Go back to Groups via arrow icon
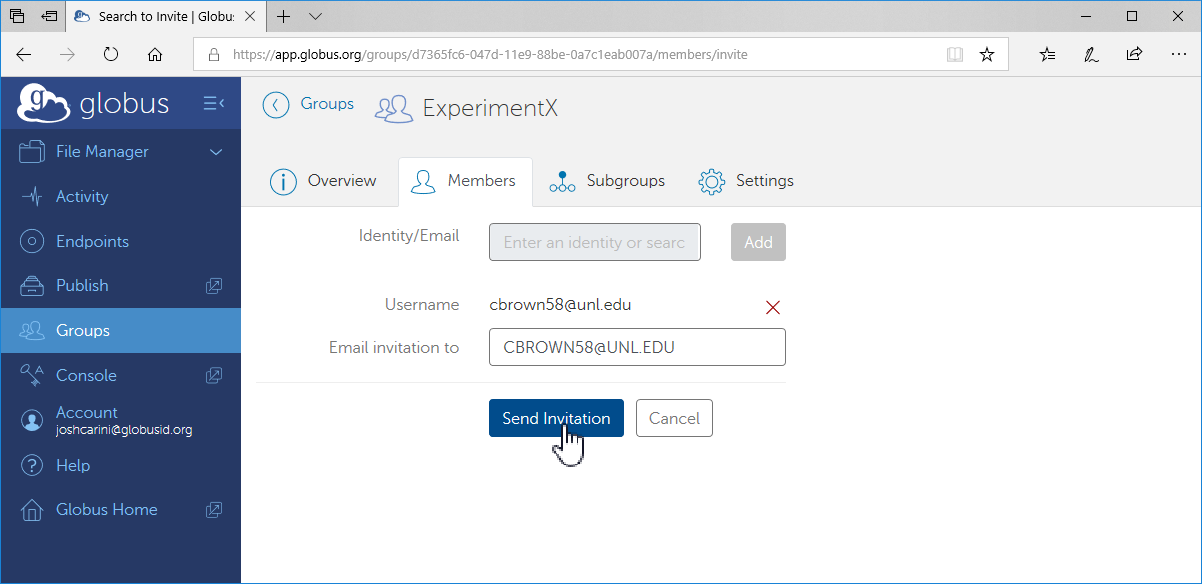This screenshot has height=584, width=1202. click(x=276, y=104)
